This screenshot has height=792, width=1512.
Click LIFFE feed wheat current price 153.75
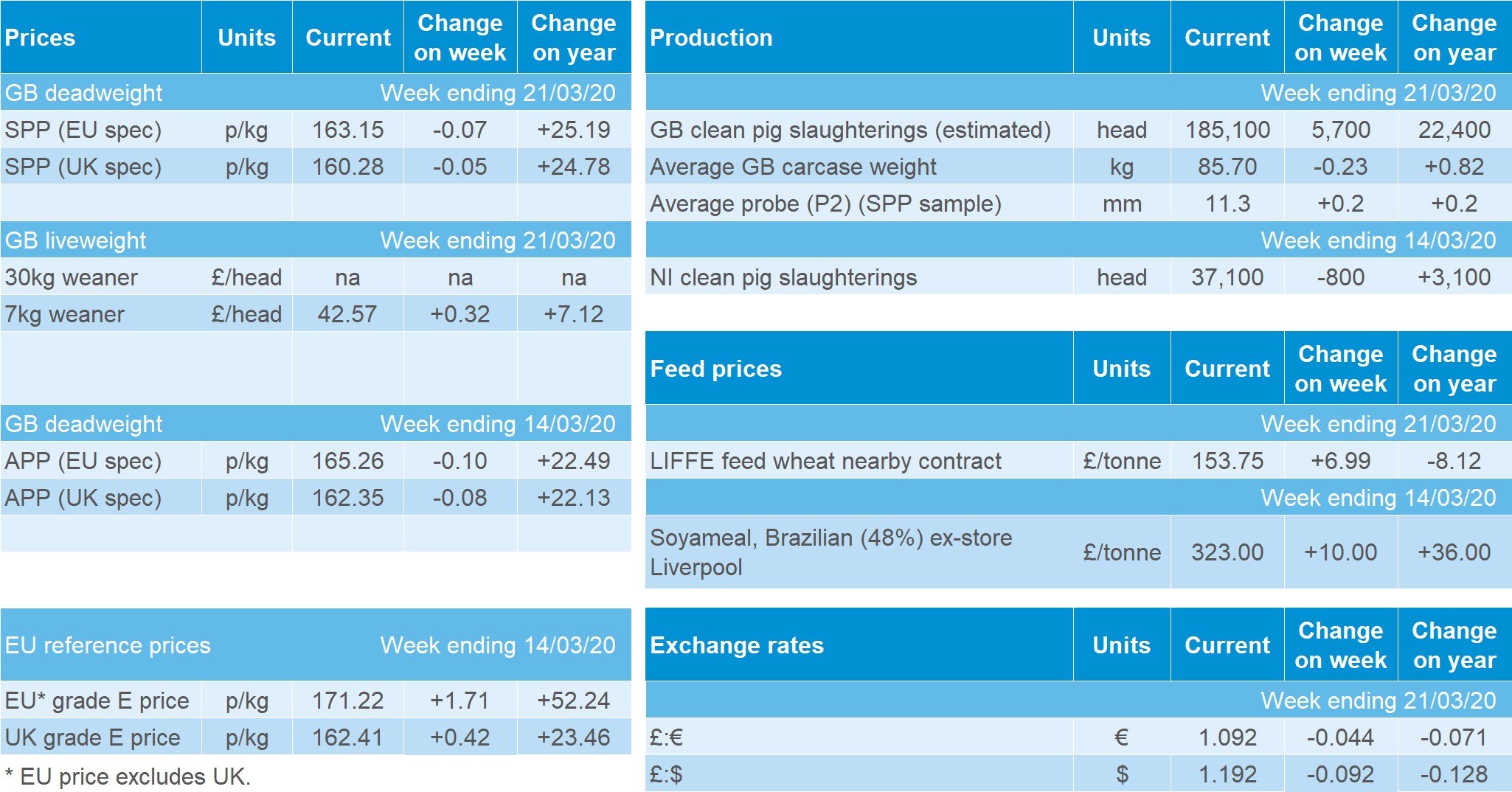point(1227,461)
